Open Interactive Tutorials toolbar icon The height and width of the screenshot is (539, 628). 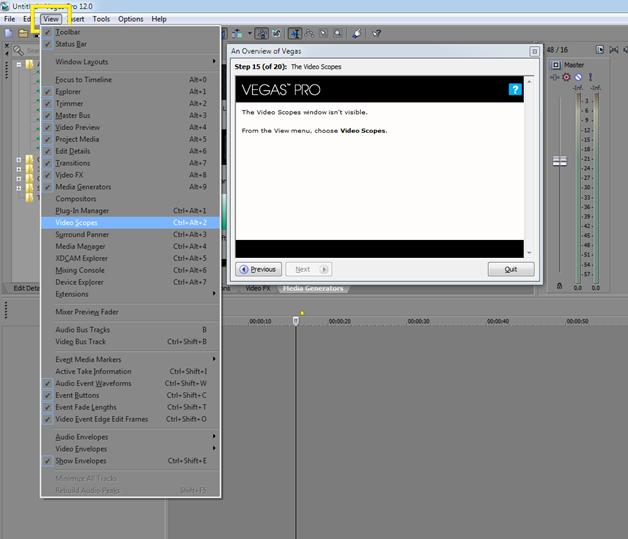pos(356,34)
